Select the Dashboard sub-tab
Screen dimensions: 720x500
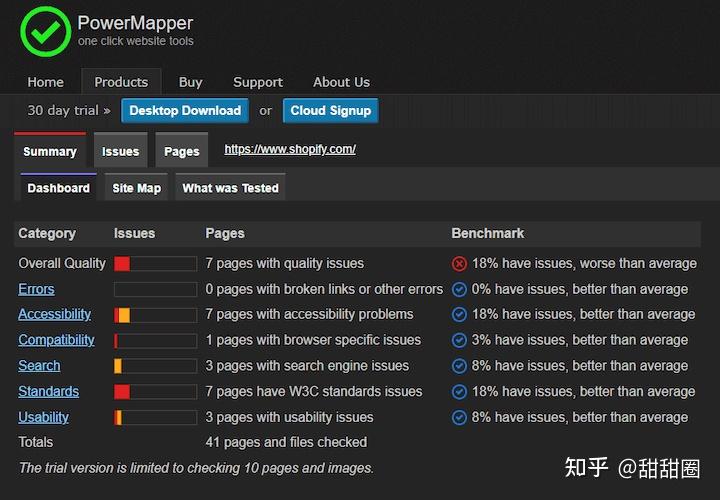tap(59, 188)
